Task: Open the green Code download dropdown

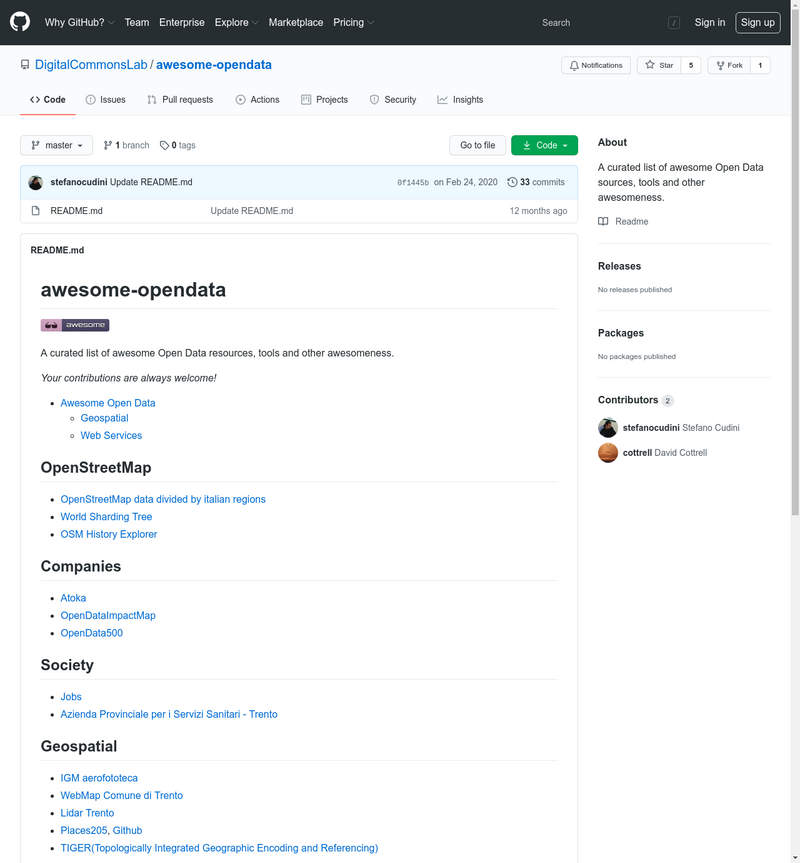Action: pos(544,145)
